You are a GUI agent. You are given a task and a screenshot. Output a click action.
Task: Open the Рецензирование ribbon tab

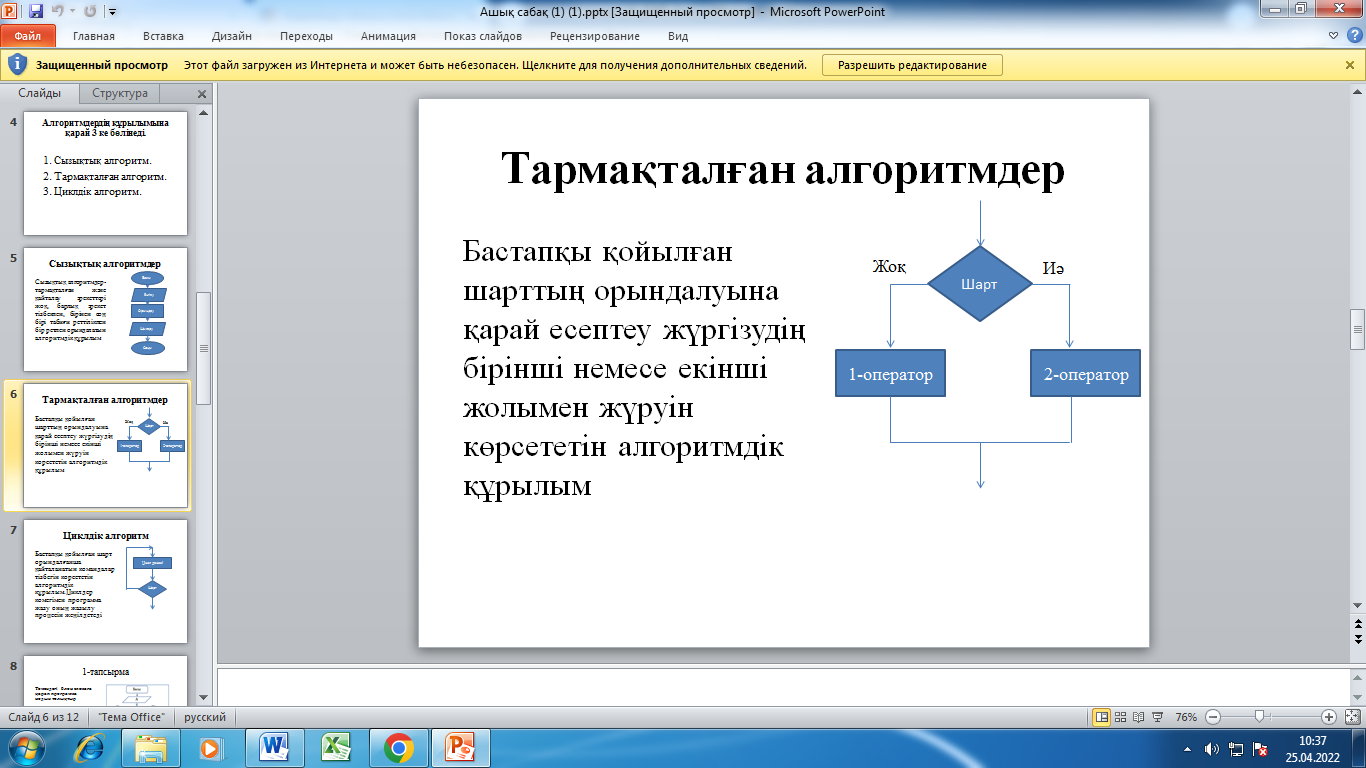click(x=594, y=36)
